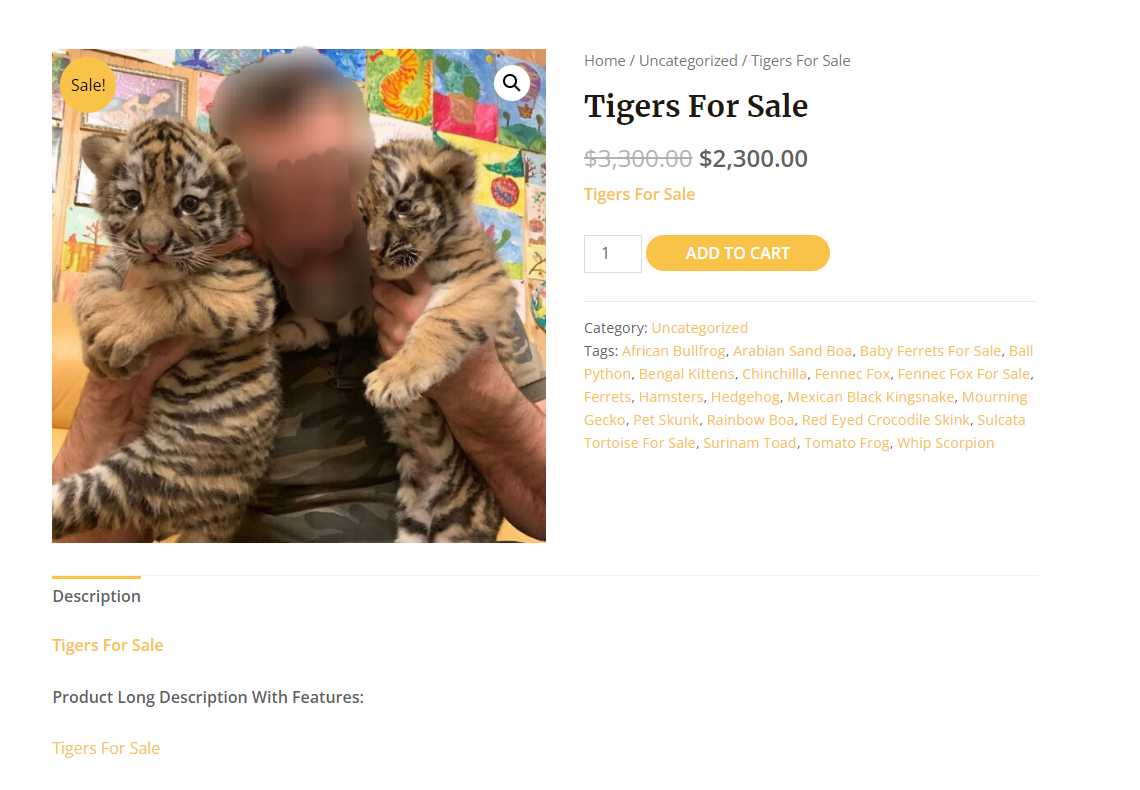Click the ADD TO CART button
The height and width of the screenshot is (790, 1140).
coord(738,253)
